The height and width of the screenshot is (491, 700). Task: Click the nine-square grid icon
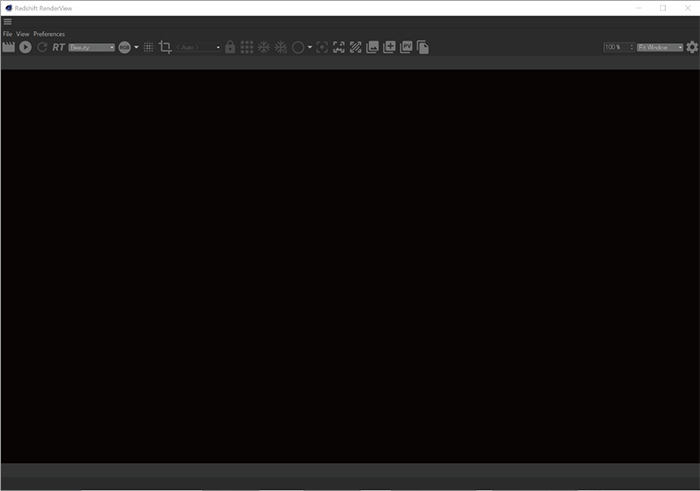point(247,47)
